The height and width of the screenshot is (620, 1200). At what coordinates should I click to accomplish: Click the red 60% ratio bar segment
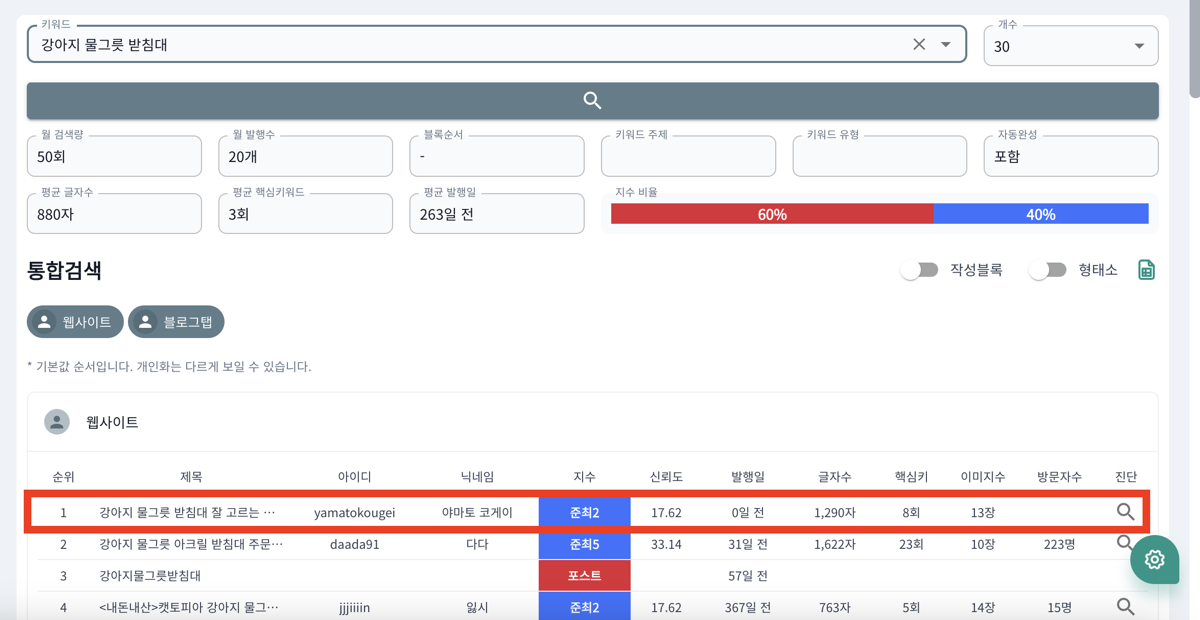[x=771, y=214]
